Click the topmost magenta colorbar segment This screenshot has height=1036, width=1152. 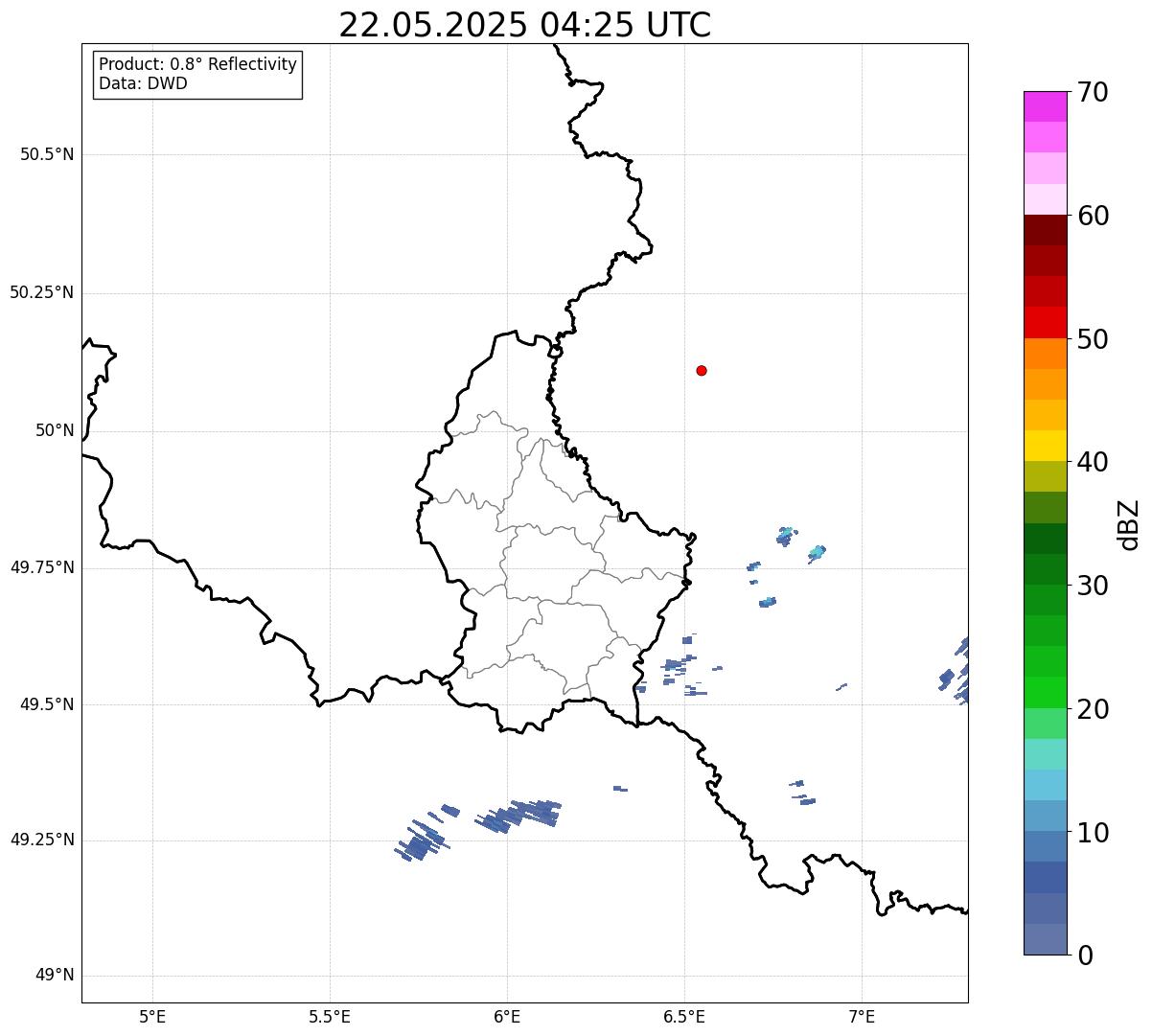pyautogui.click(x=1045, y=106)
